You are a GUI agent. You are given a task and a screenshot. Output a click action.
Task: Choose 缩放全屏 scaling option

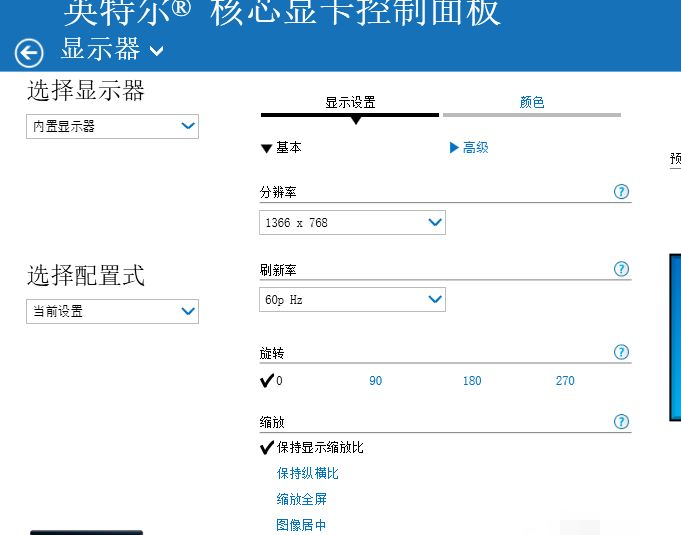[x=302, y=499]
